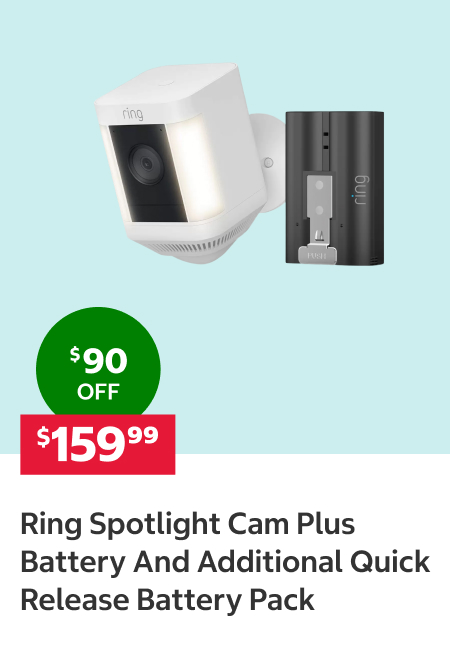450x658 pixels.
Task: Click the small oval button atop the camera
Action: [x=166, y=82]
